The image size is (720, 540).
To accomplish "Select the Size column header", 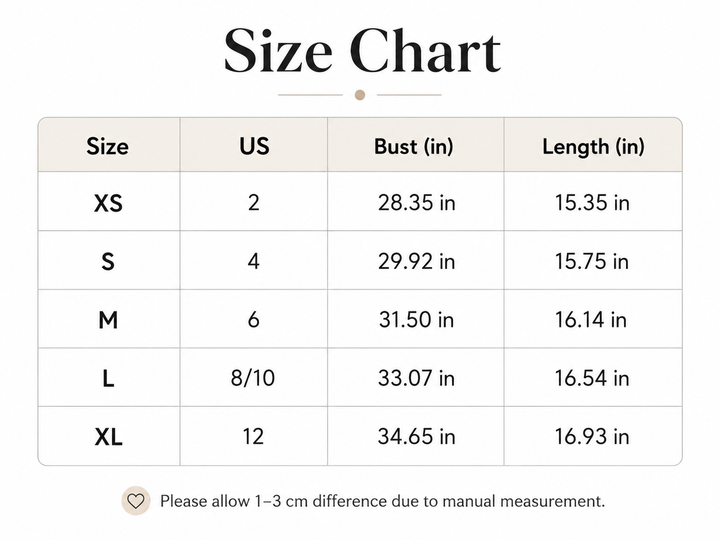I will [x=107, y=146].
